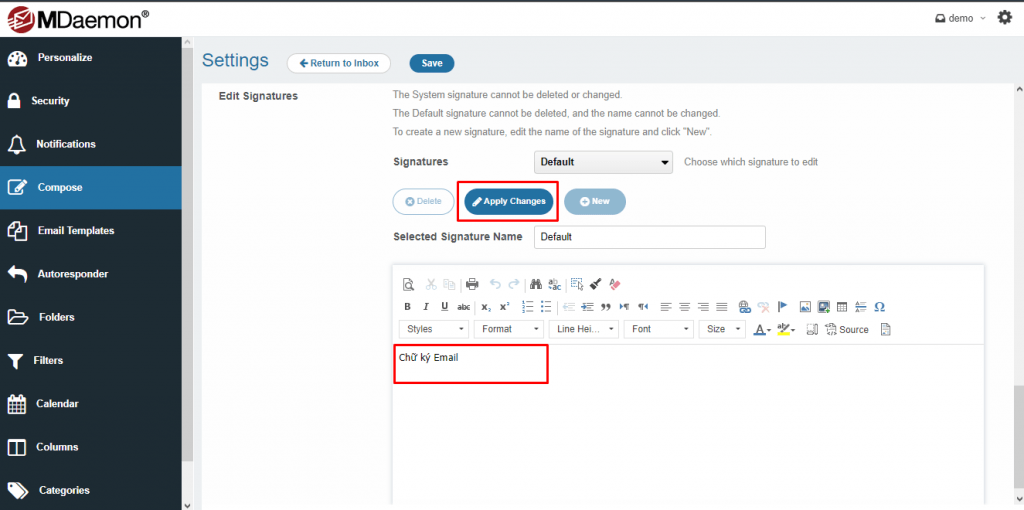Click the Apply Changes button
Screen dimensions: 1024x510
pos(508,201)
